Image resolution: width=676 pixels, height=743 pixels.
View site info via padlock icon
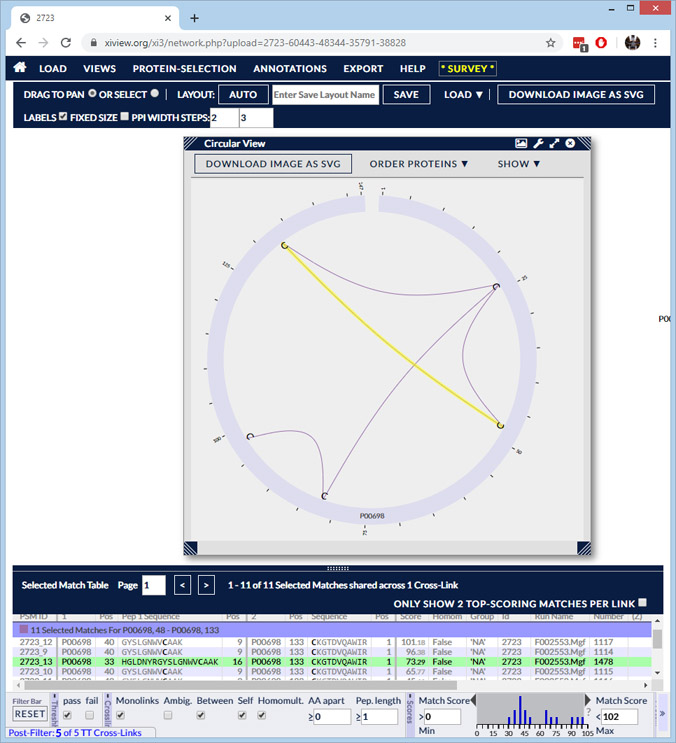tap(94, 43)
